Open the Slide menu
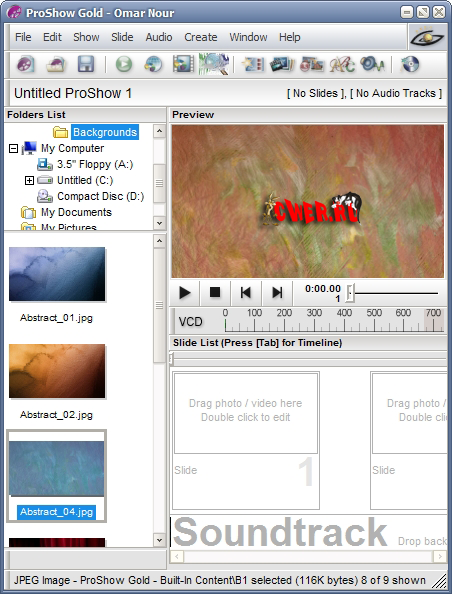452x594 pixels. pos(122,37)
